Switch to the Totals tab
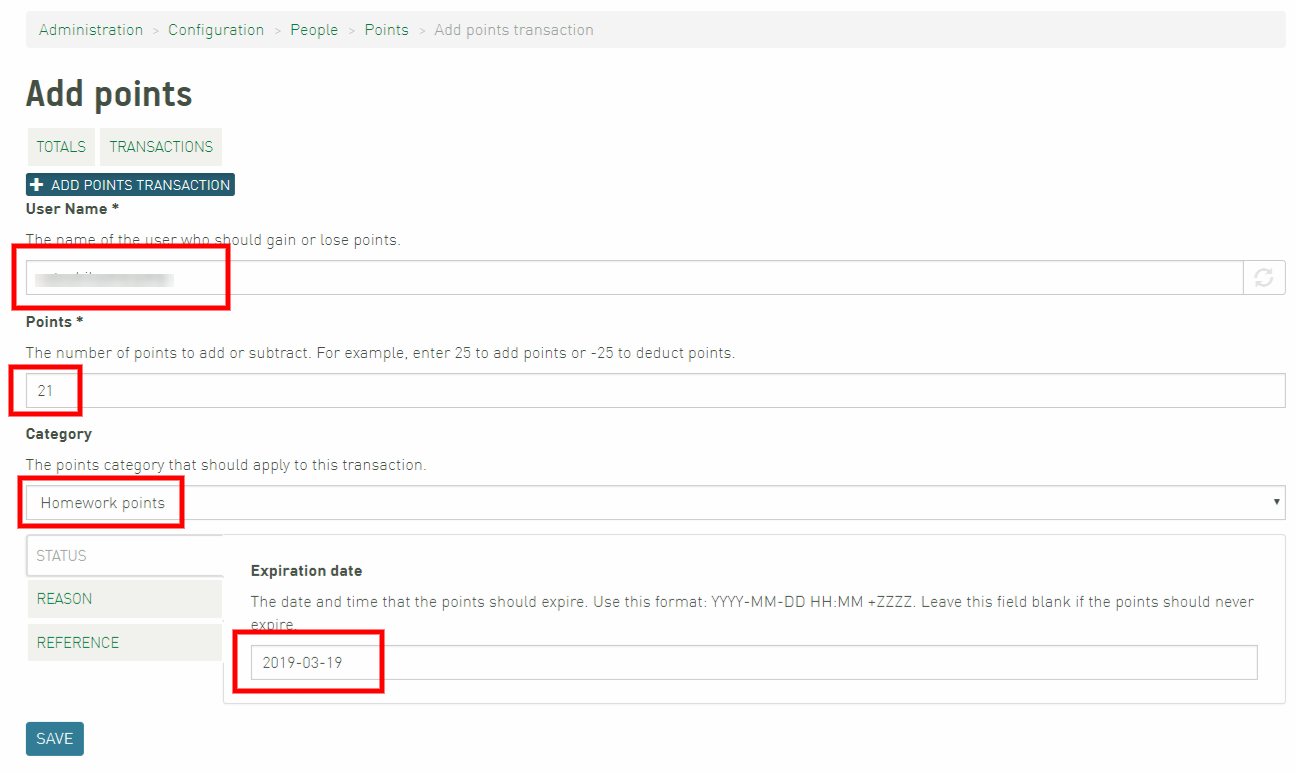This screenshot has width=1296, height=772. point(61,147)
